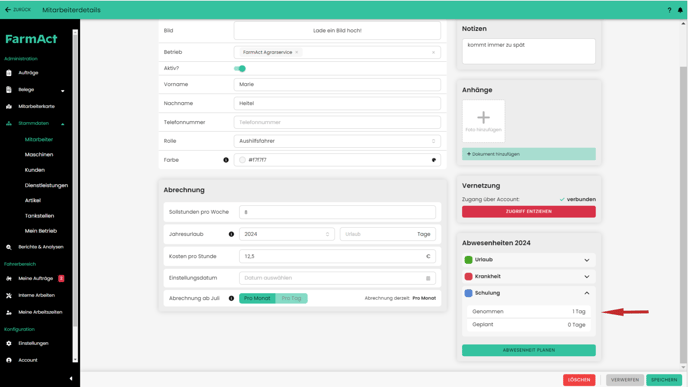Click the info icon beside Farbe
This screenshot has height=387, width=688.
[x=226, y=160]
